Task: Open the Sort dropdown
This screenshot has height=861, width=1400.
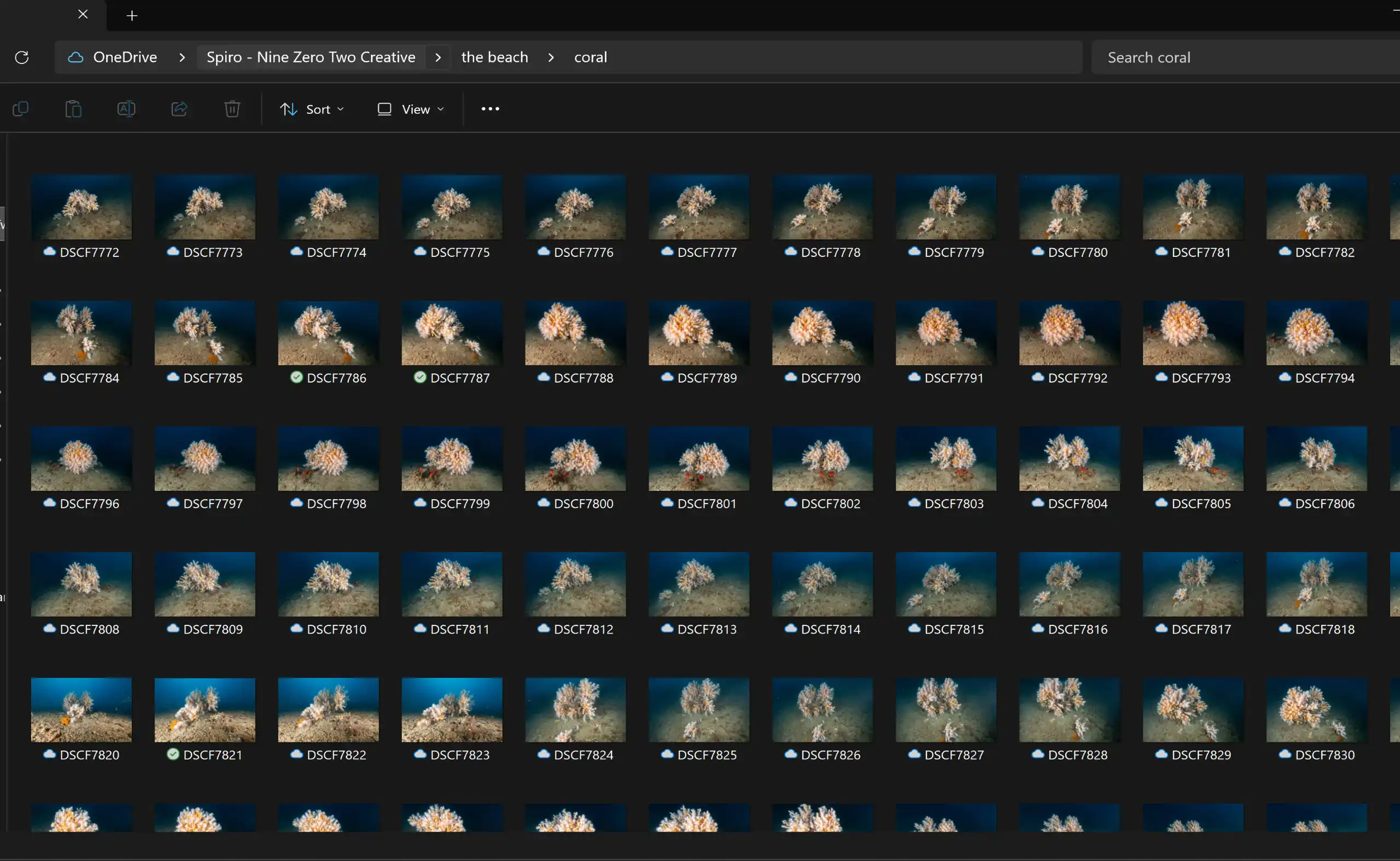Action: coord(312,109)
